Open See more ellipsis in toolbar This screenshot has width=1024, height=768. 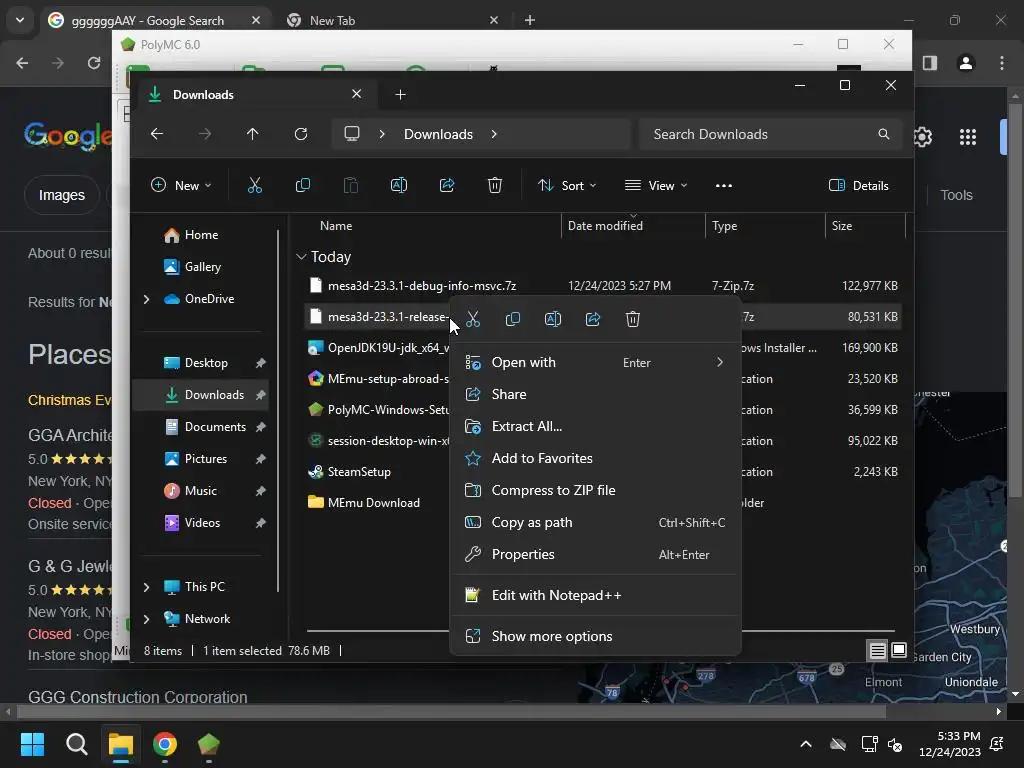(x=724, y=185)
